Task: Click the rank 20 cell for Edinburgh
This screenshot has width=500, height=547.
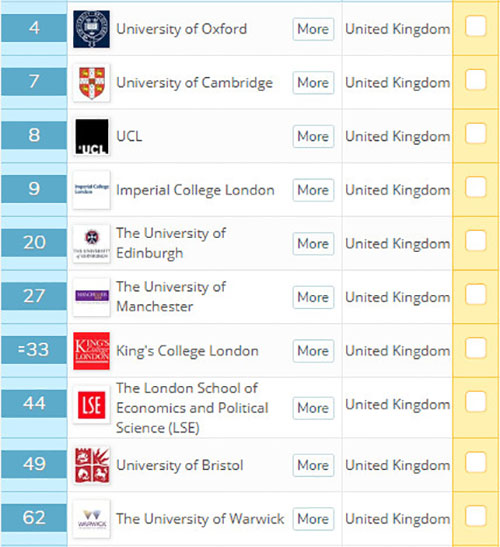Action: (x=34, y=243)
